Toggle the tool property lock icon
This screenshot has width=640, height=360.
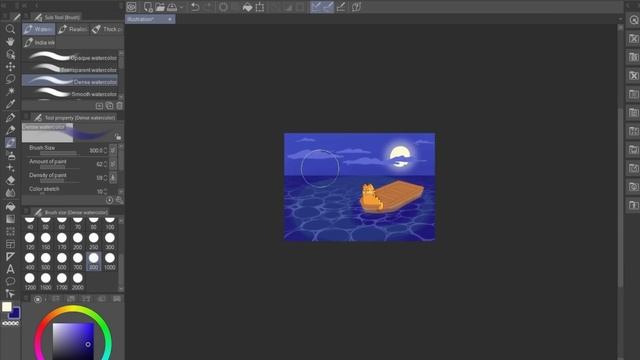(x=118, y=136)
